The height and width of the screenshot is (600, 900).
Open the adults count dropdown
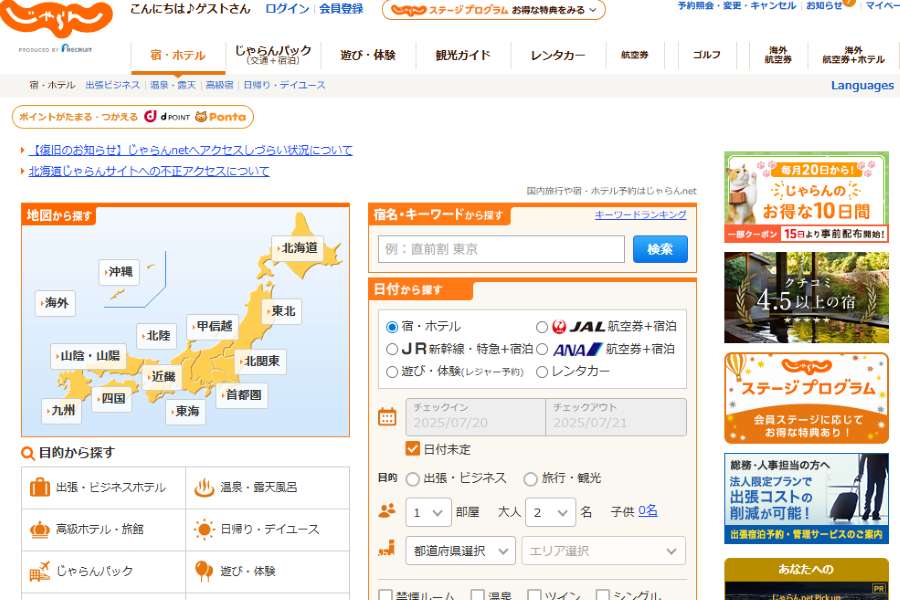tap(550, 512)
